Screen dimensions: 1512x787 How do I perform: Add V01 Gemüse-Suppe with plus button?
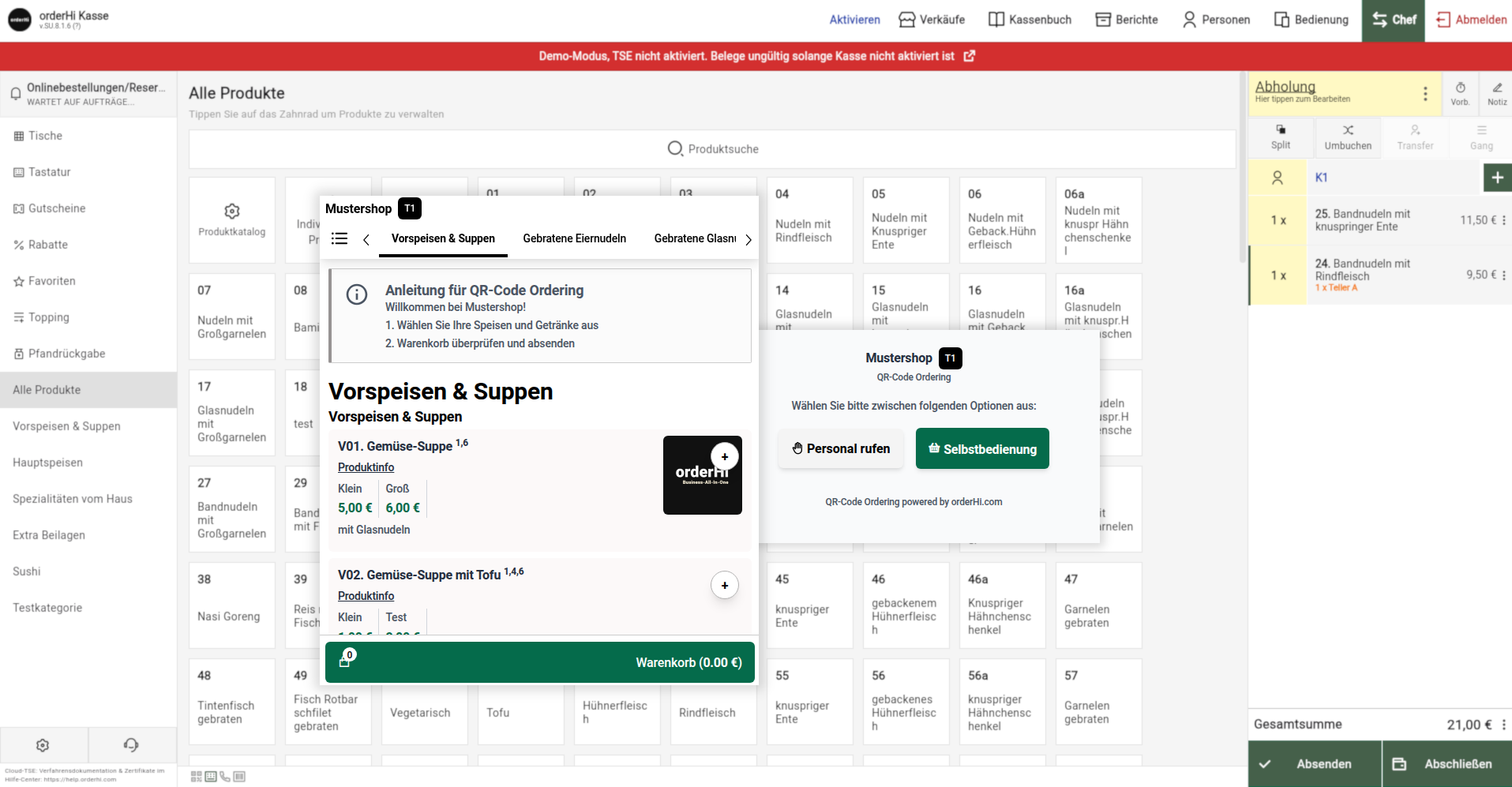(x=724, y=456)
